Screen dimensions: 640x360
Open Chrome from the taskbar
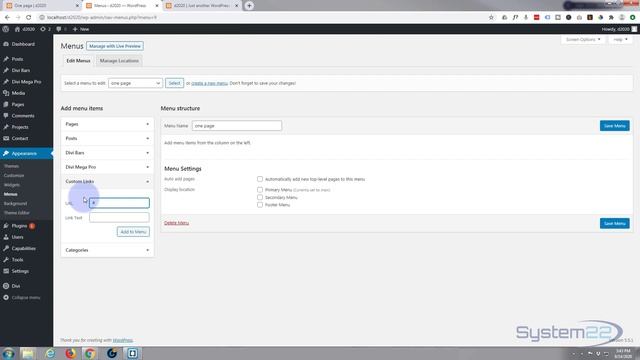[x=90, y=353]
